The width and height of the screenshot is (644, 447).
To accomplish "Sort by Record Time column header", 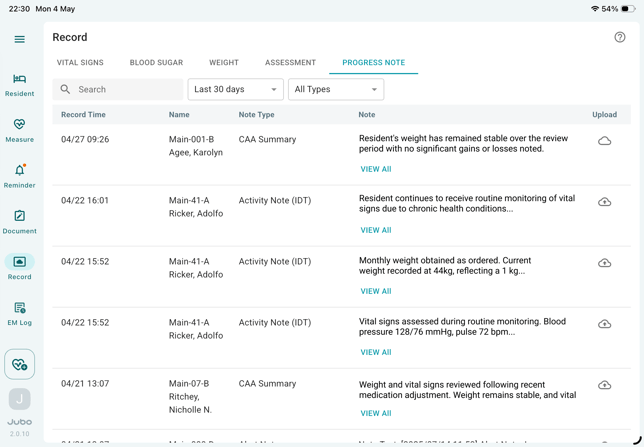I will 83,115.
